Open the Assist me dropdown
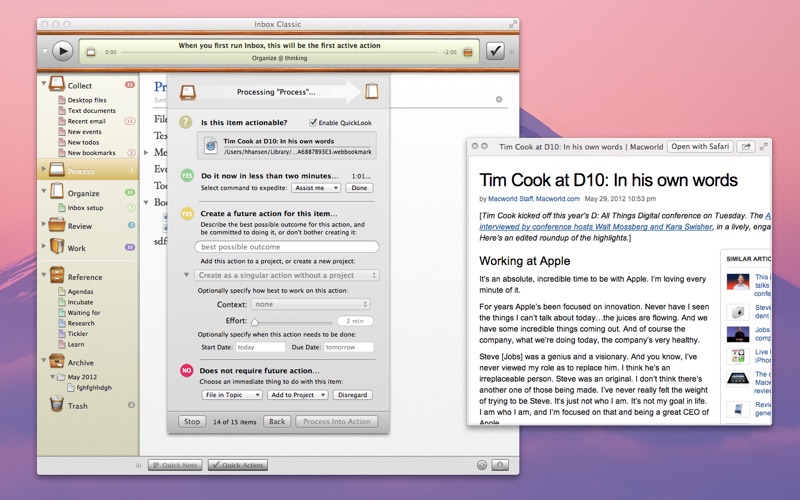800x500 pixels. coord(316,188)
